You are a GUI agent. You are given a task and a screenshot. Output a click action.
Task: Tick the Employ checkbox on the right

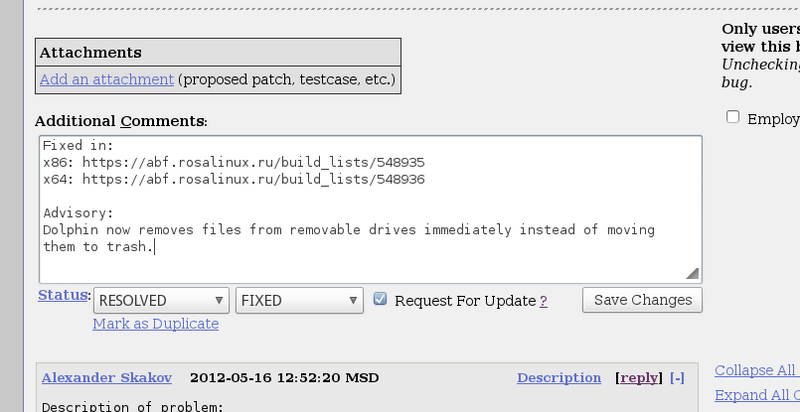(733, 118)
